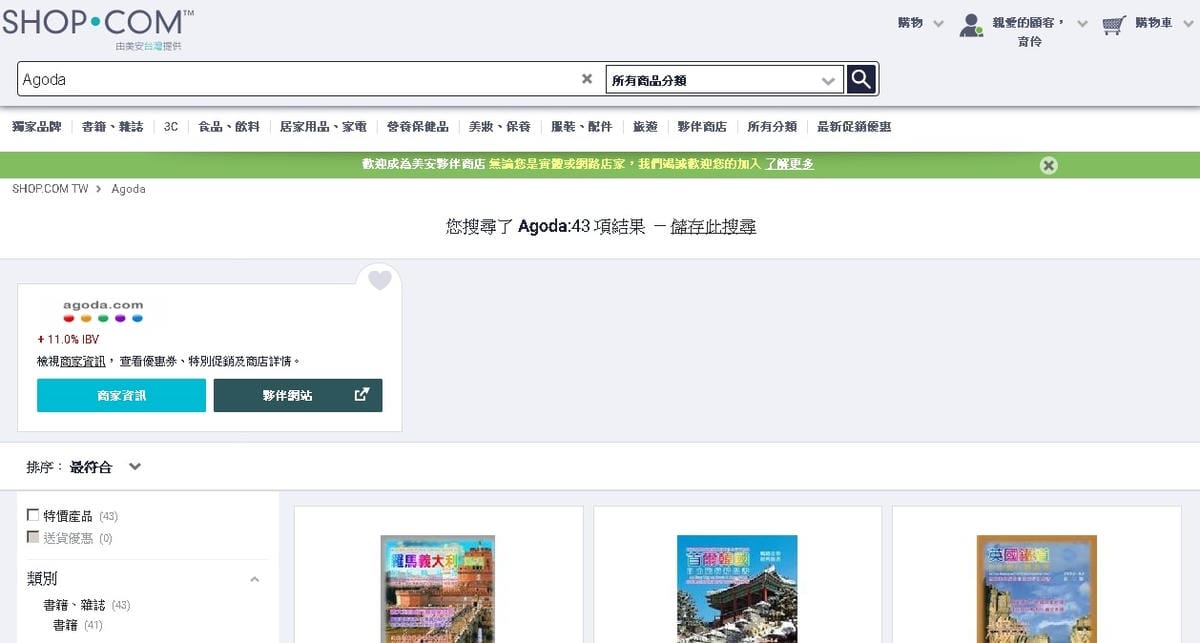
Task: Open the 最符合 sort order dropdown
Action: (106, 467)
